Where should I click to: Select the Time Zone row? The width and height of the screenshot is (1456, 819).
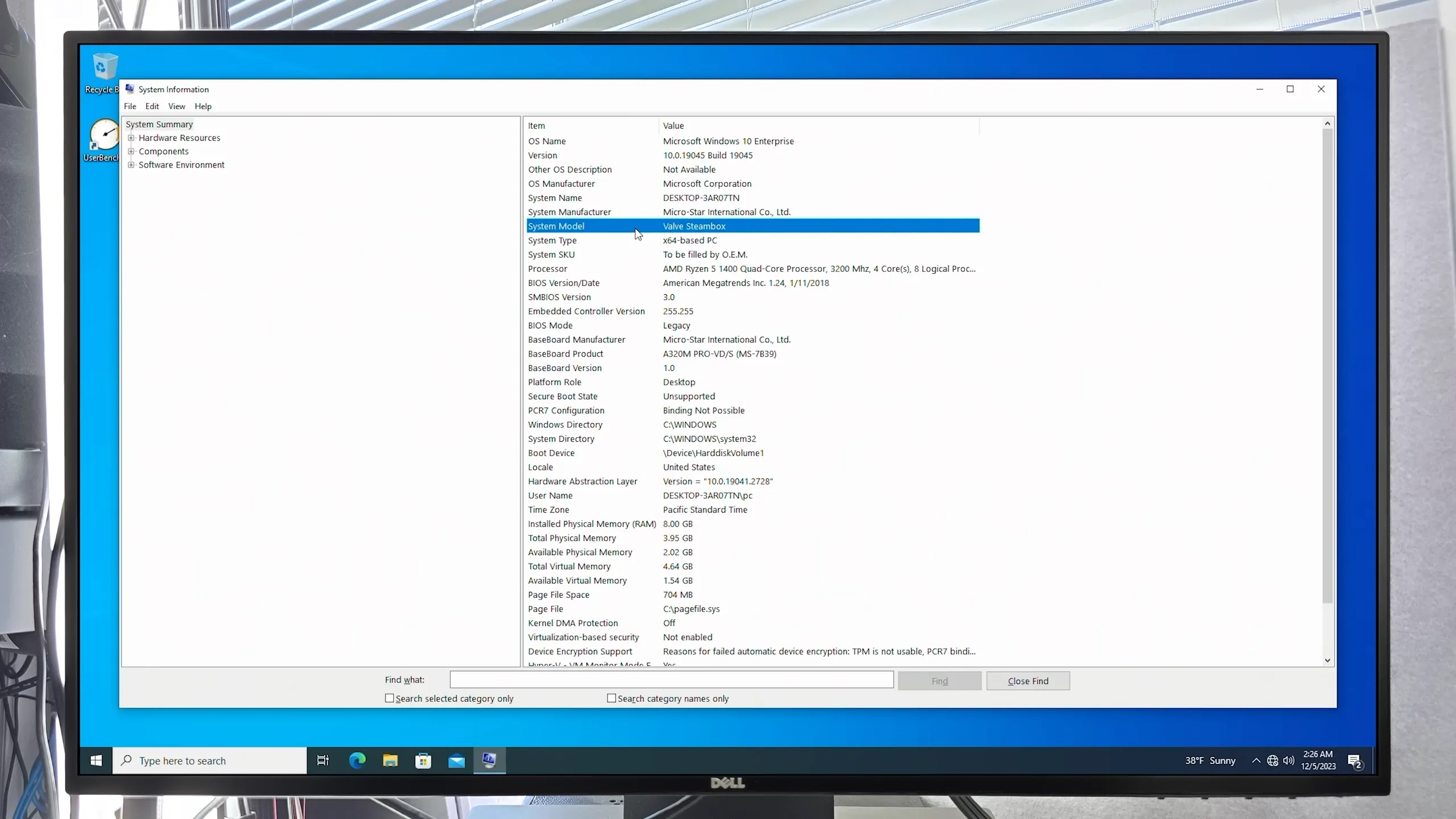coord(753,510)
